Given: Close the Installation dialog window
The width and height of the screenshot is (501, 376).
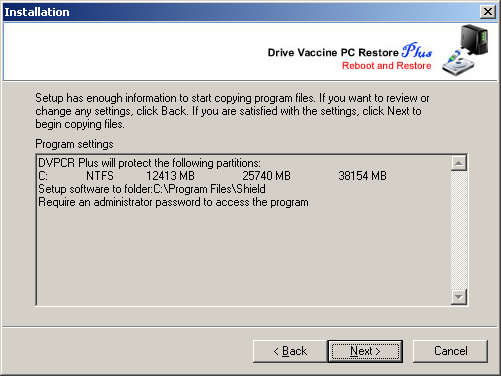Looking at the screenshot, I should [x=488, y=12].
